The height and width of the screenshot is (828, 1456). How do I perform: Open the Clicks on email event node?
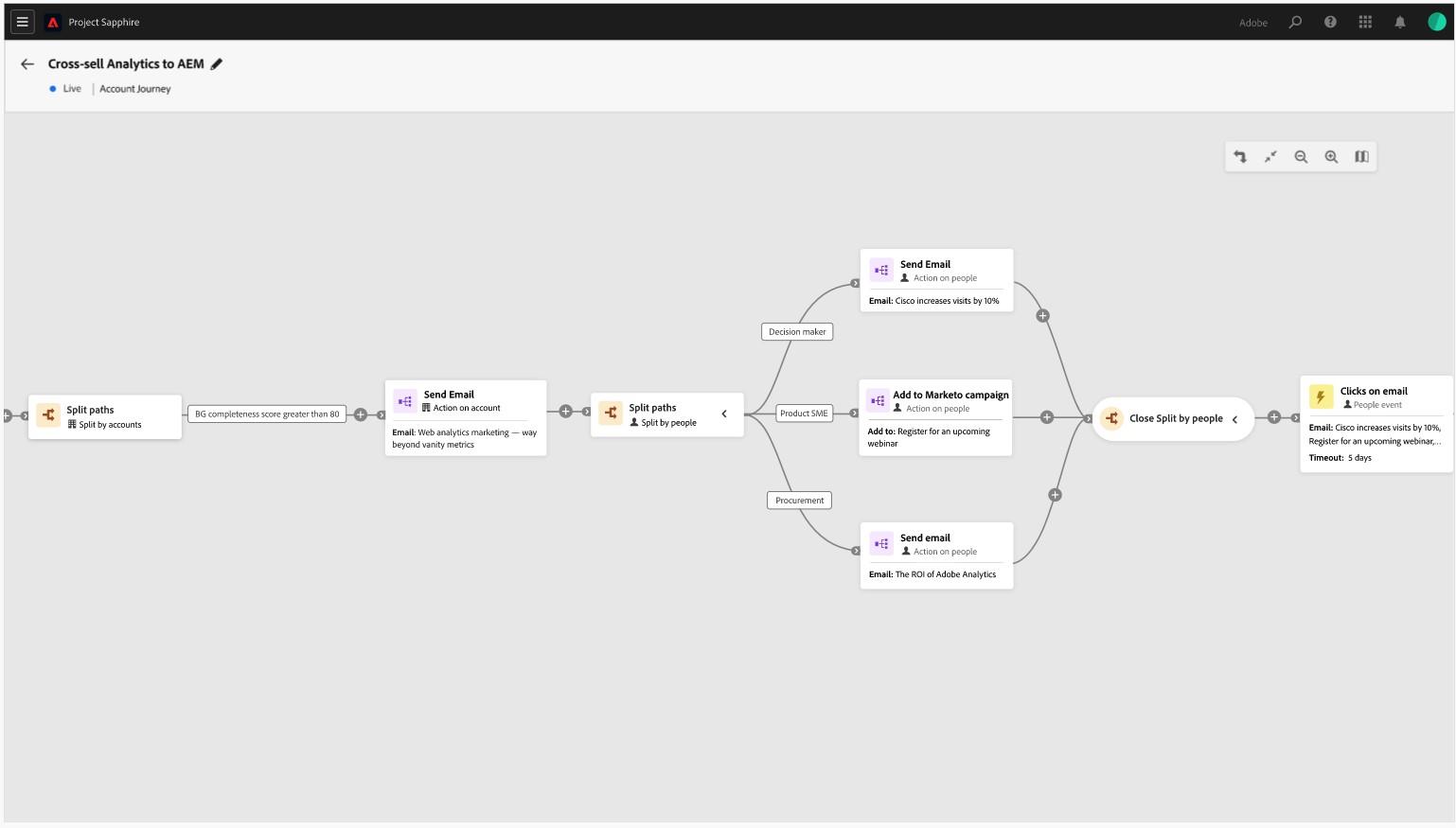(1376, 424)
